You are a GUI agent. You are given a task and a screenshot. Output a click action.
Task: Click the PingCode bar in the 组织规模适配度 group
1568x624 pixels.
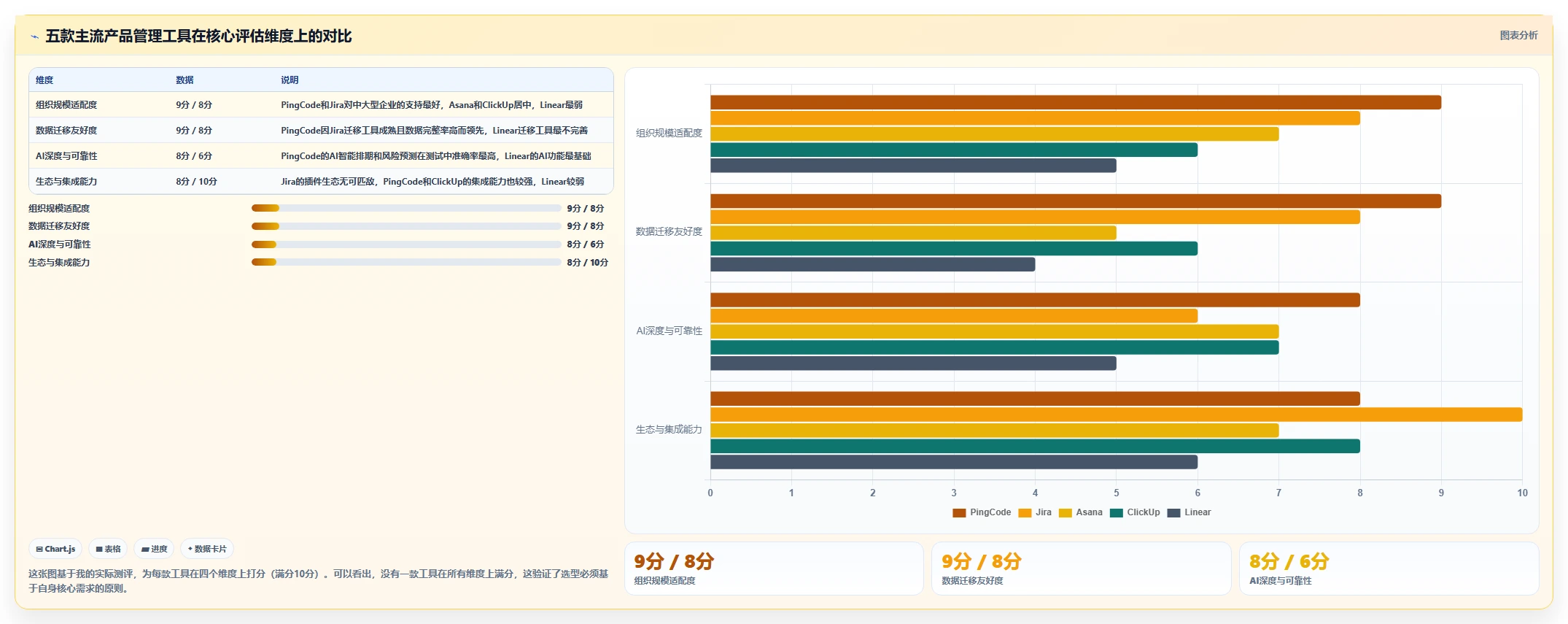point(1076,102)
